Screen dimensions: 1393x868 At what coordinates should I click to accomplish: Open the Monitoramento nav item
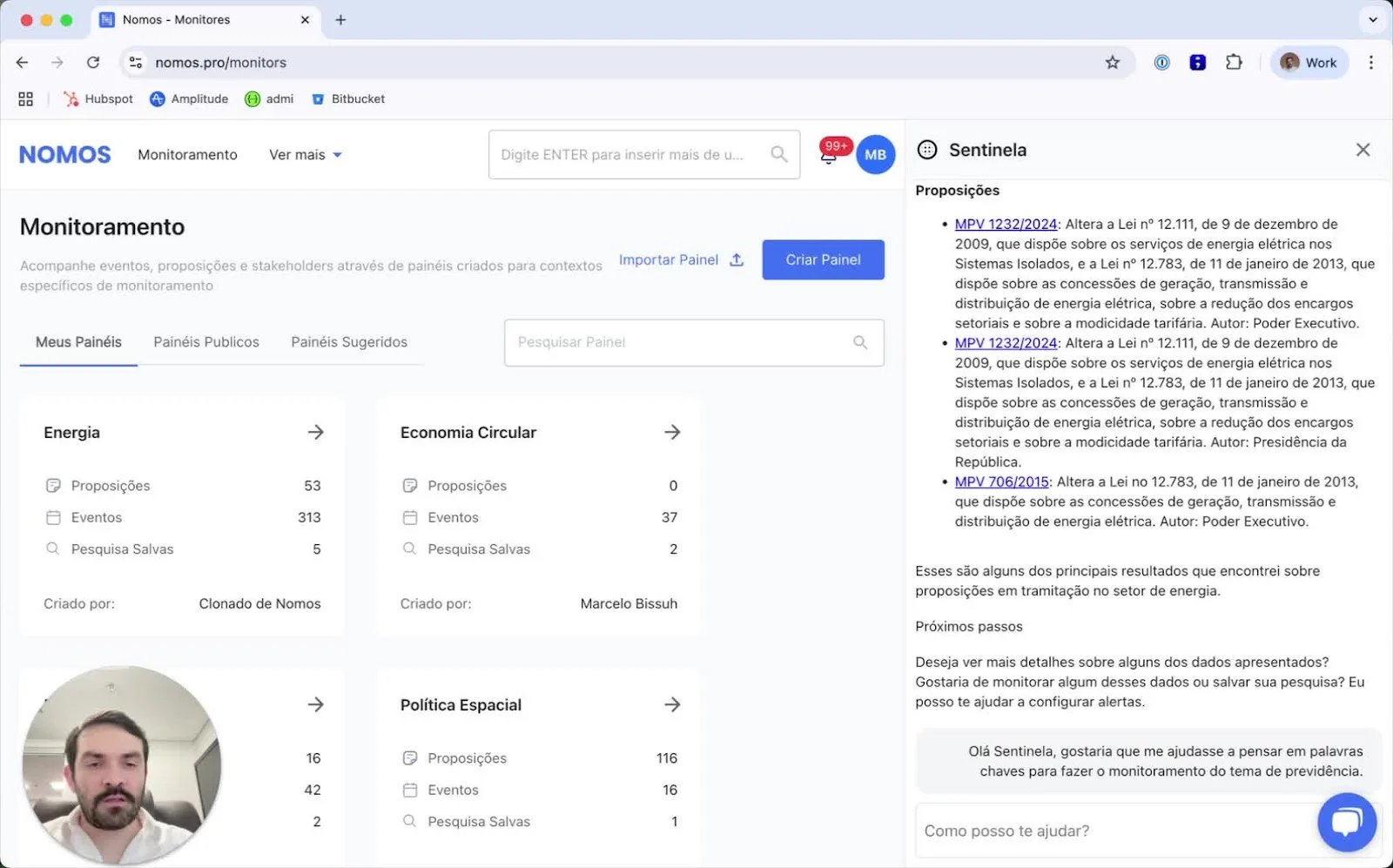click(x=187, y=155)
